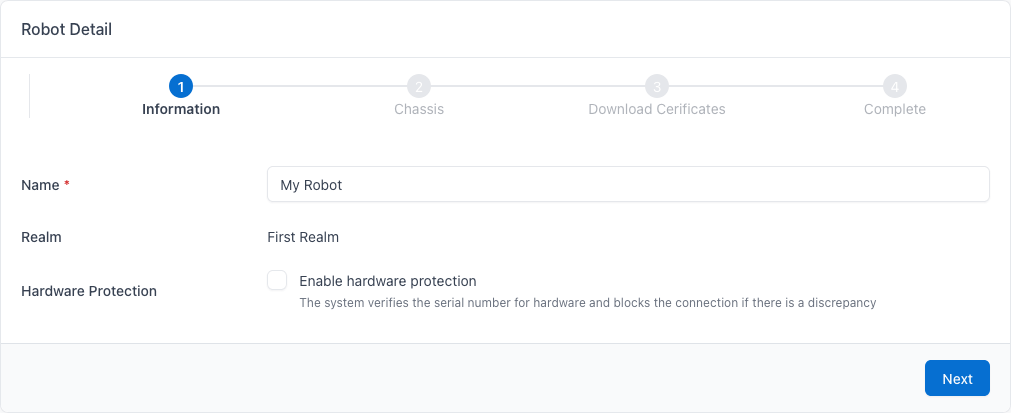1011x413 pixels.
Task: Click the red required asterisk by Name
Action: click(x=67, y=185)
